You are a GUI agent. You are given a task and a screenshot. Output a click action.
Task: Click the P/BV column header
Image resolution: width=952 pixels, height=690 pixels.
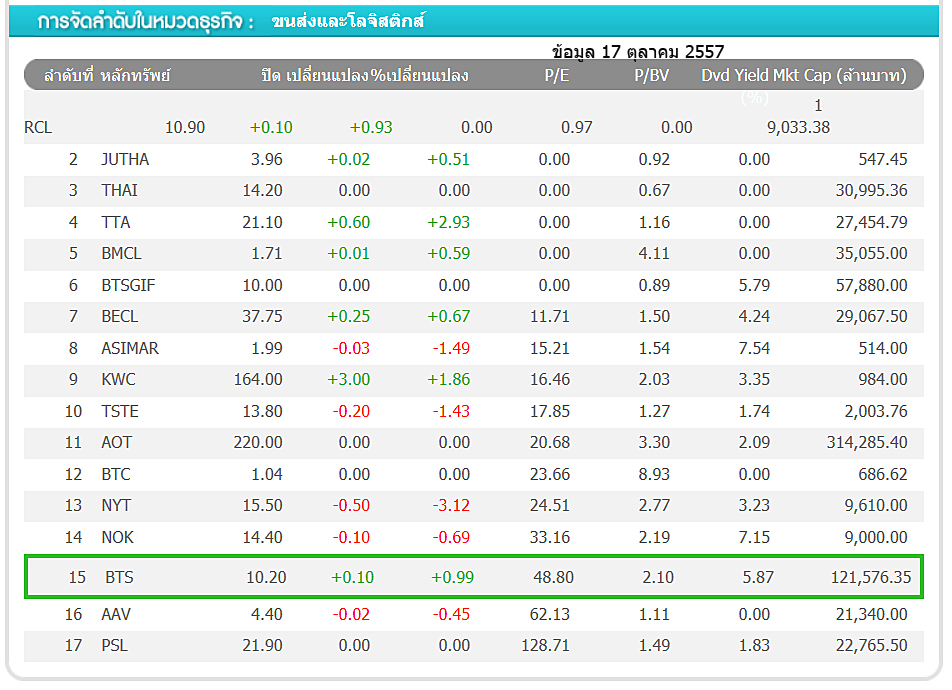(652, 75)
